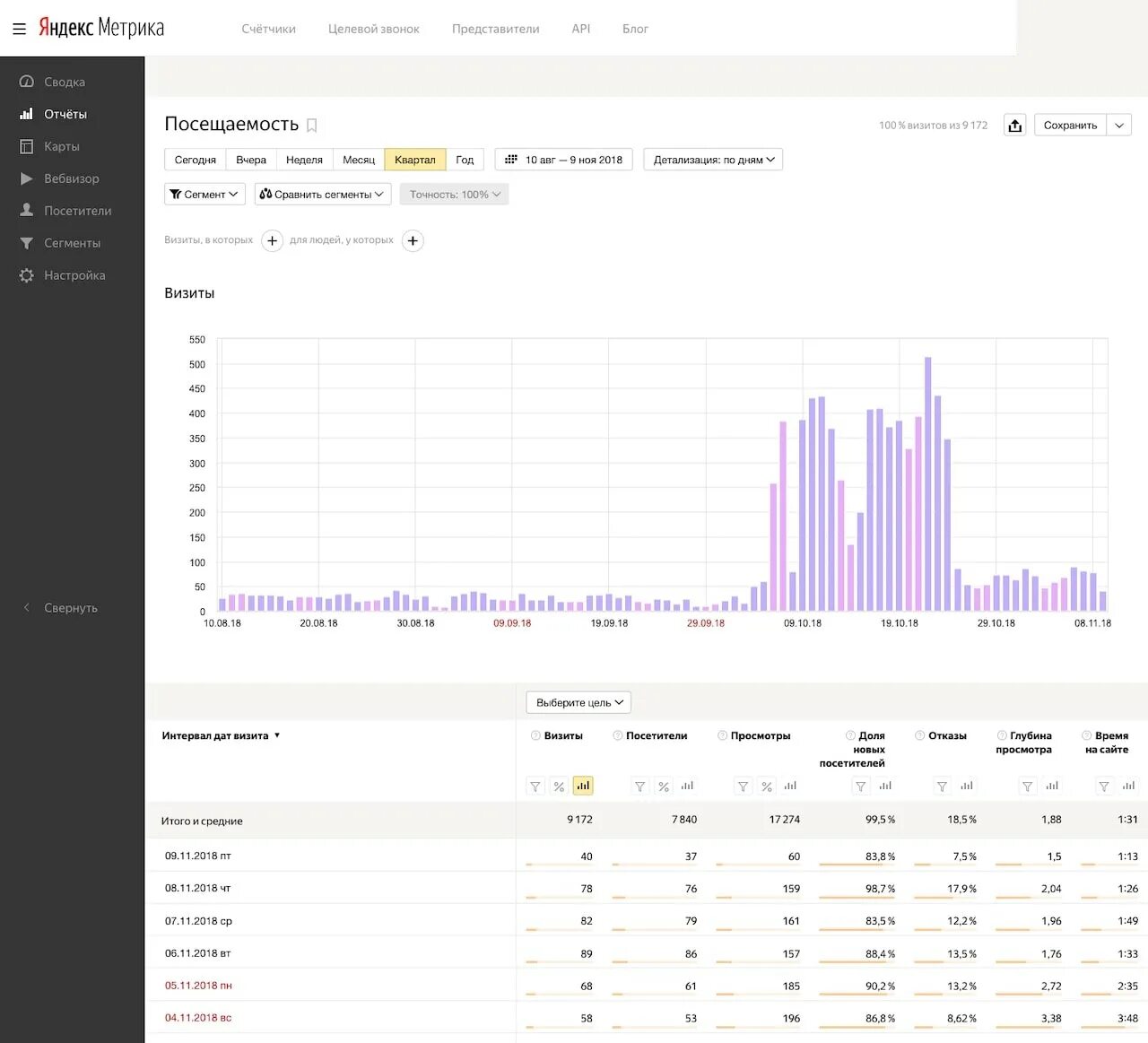The width and height of the screenshot is (1148, 1043).
Task: Open the hamburger menu beside the Yandex Metrica logo
Action: tap(19, 29)
